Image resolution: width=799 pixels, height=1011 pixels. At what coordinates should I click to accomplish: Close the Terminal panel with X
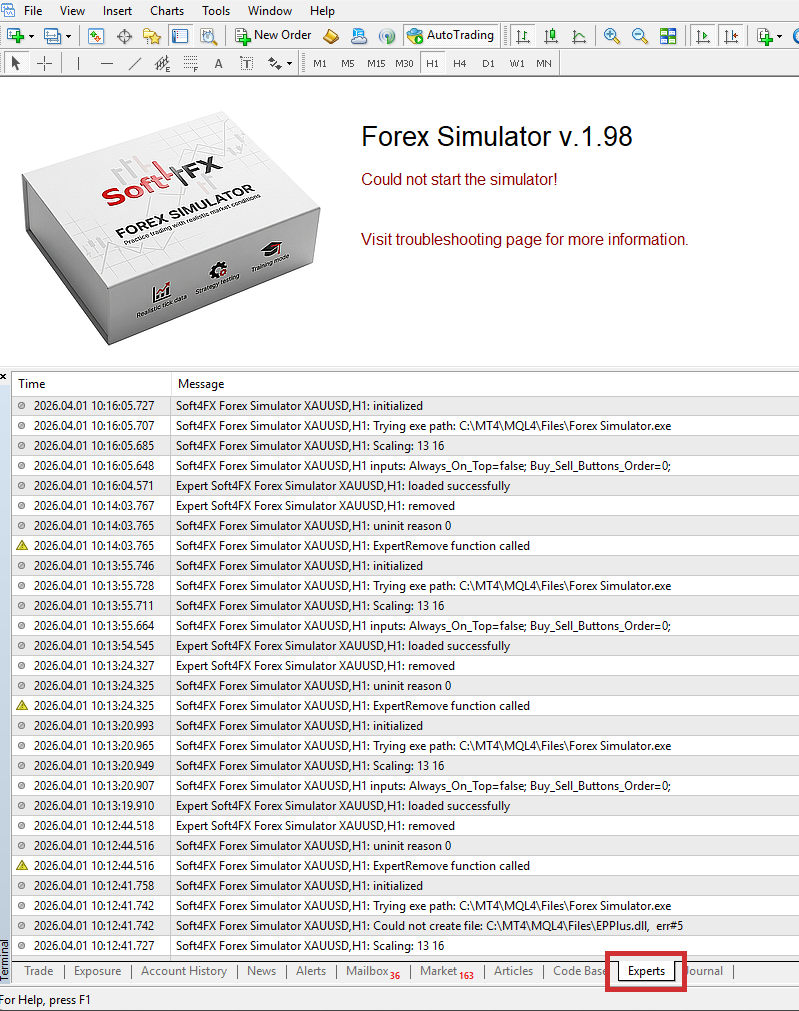[4, 377]
